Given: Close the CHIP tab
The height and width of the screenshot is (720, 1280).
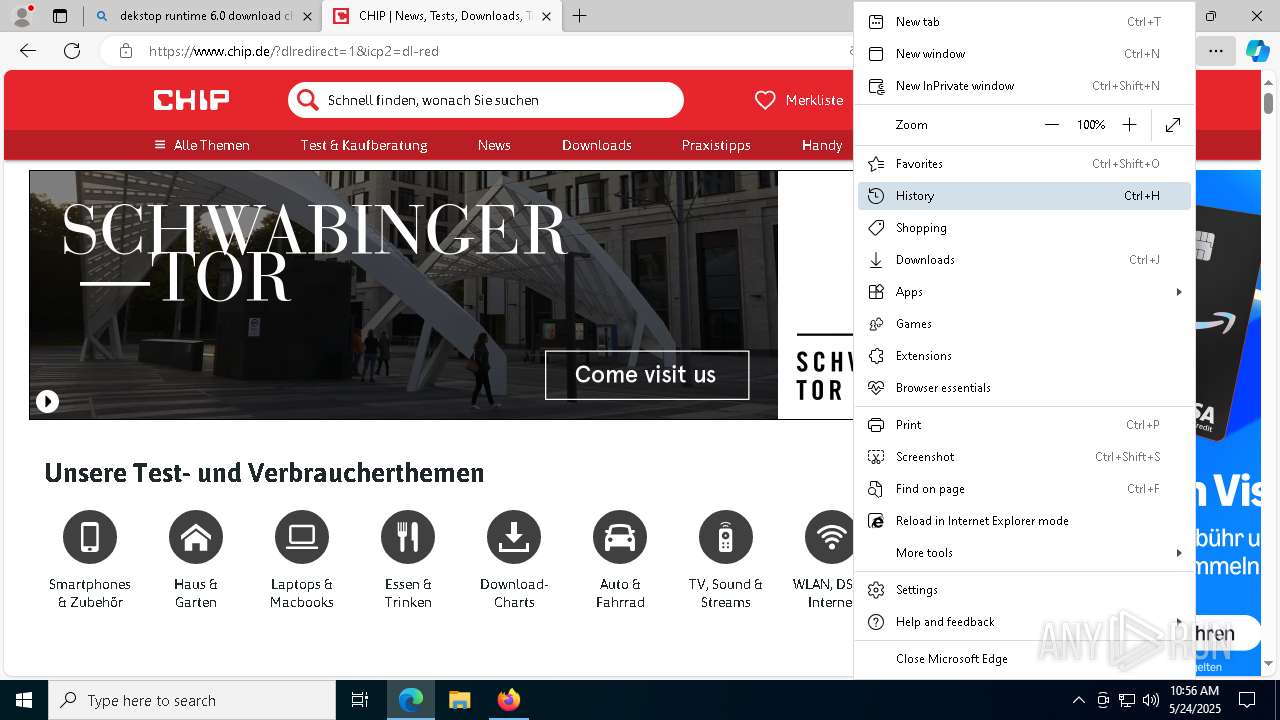Looking at the screenshot, I should pos(546,16).
